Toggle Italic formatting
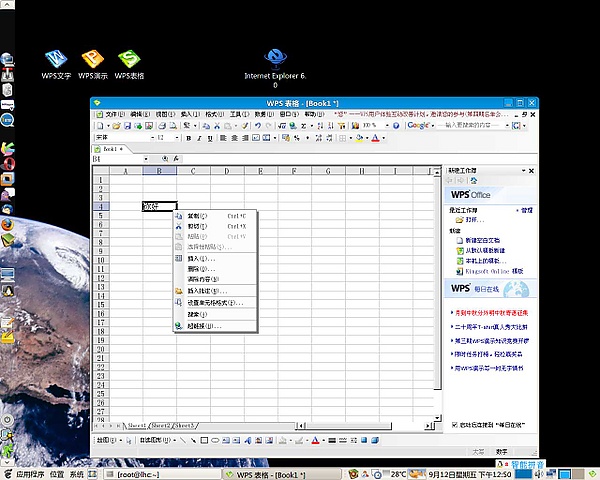This screenshot has width=600, height=480. (x=199, y=138)
